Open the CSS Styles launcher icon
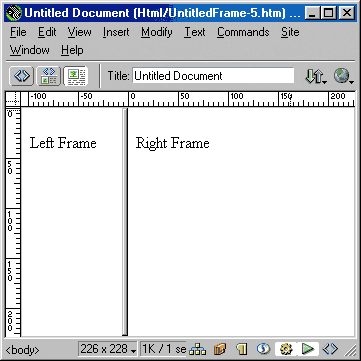The width and height of the screenshot is (361, 361). [x=263, y=349]
